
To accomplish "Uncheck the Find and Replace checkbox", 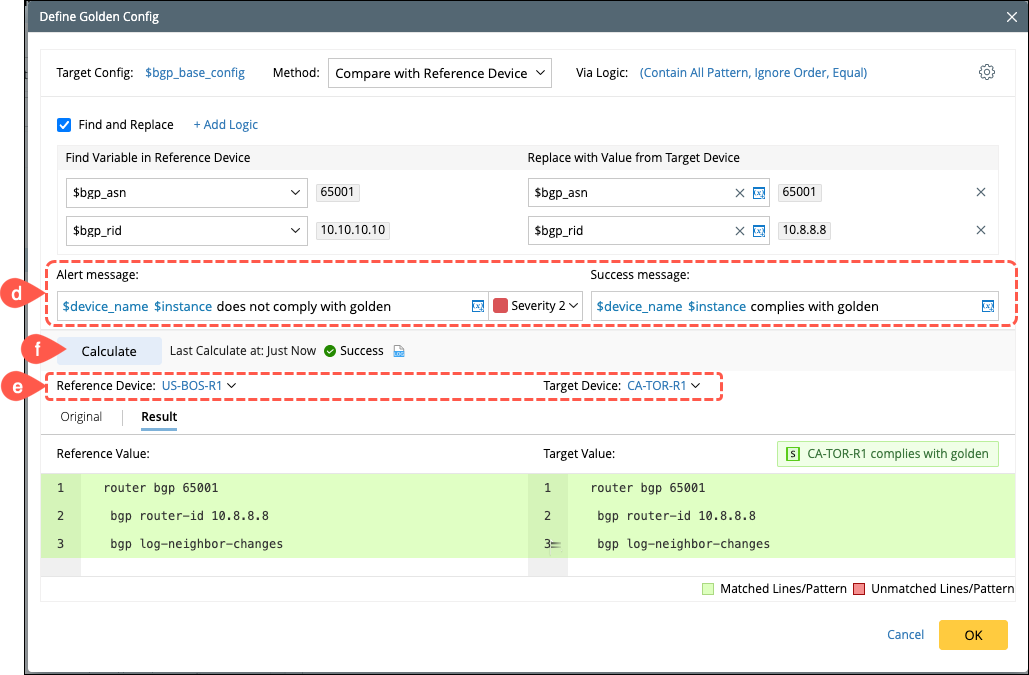I will (64, 125).
